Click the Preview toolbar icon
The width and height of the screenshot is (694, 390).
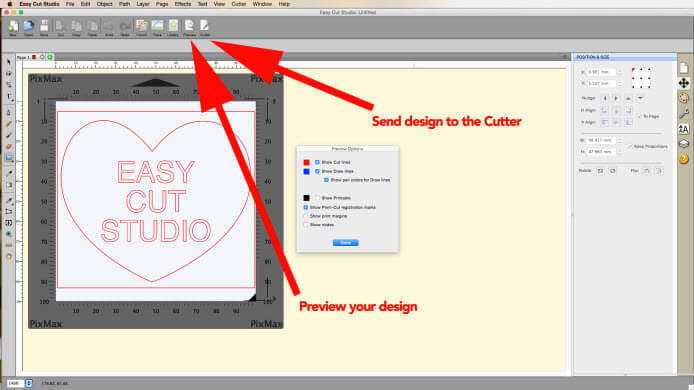(x=189, y=27)
